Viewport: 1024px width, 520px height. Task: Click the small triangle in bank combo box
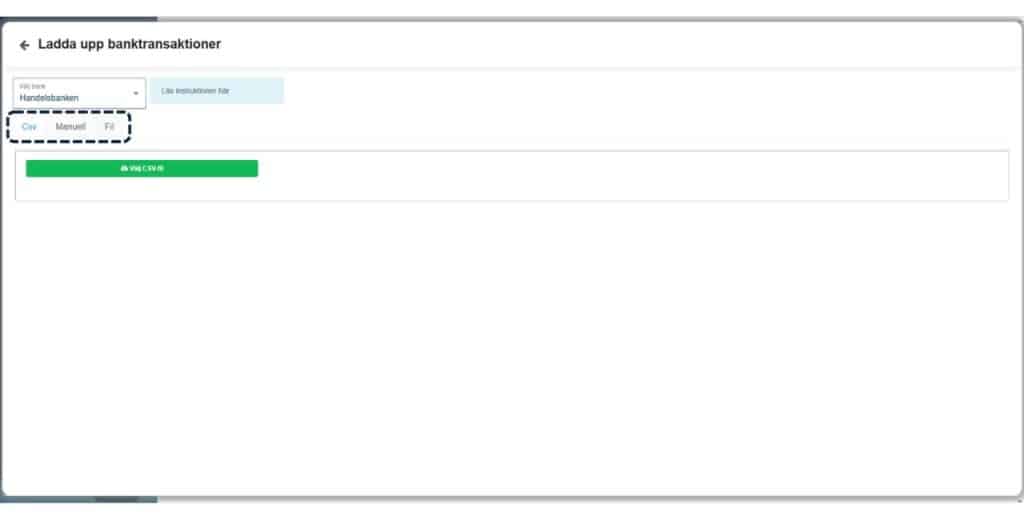(136, 93)
